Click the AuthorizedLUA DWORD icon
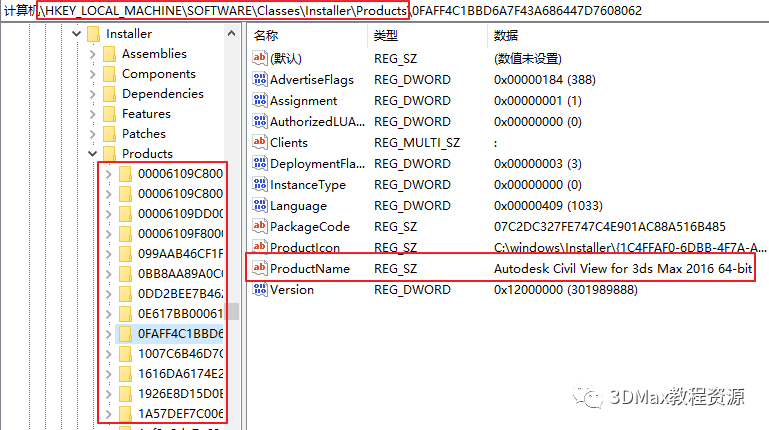Viewport: 769px width, 430px height. tap(260, 122)
